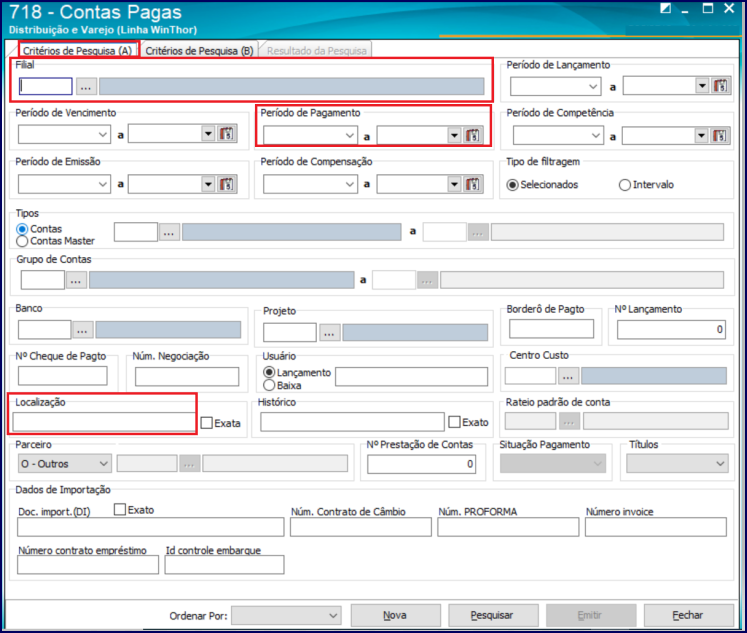Viewport: 747px width, 633px height.
Task: Click the Nº Prestação de Contas field
Action: (x=421, y=464)
